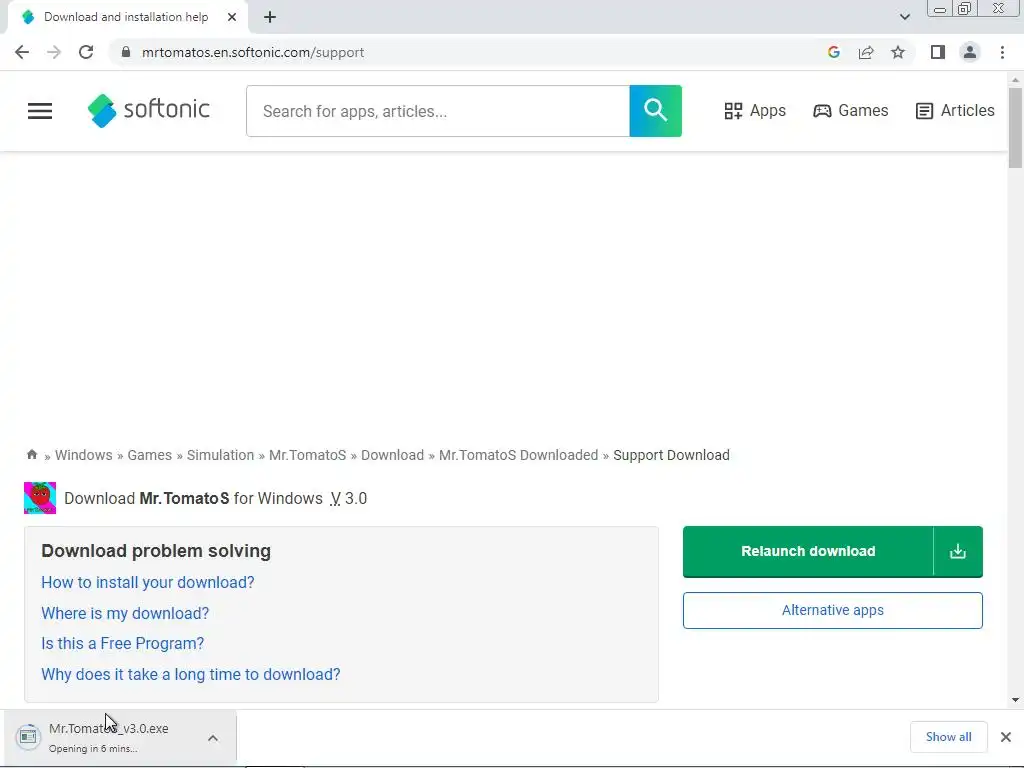Viewport: 1024px width, 768px height.
Task: Bookmark this page with the star
Action: point(898,52)
